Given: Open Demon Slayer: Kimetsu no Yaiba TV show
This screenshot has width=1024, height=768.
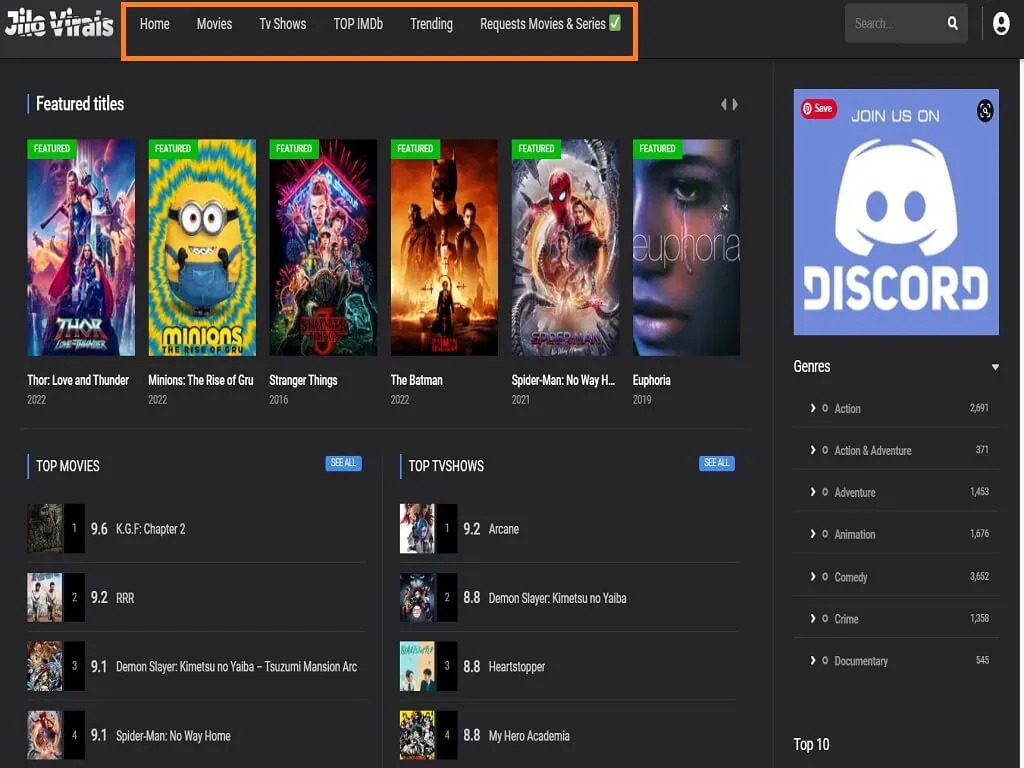Looking at the screenshot, I should click(x=557, y=598).
